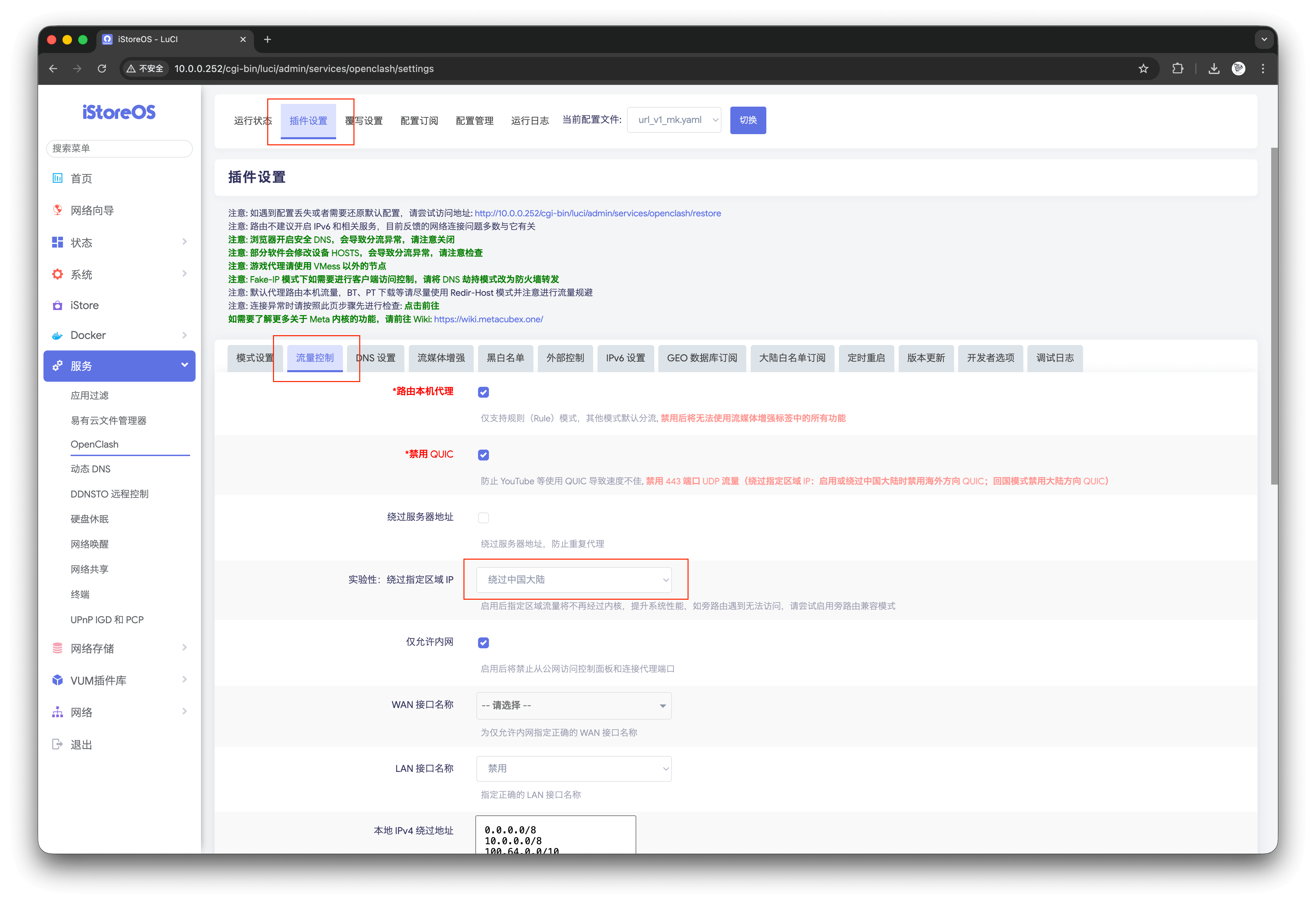This screenshot has width=1316, height=904.
Task: Enable the 绕过服务器地址 checkbox
Action: click(483, 518)
